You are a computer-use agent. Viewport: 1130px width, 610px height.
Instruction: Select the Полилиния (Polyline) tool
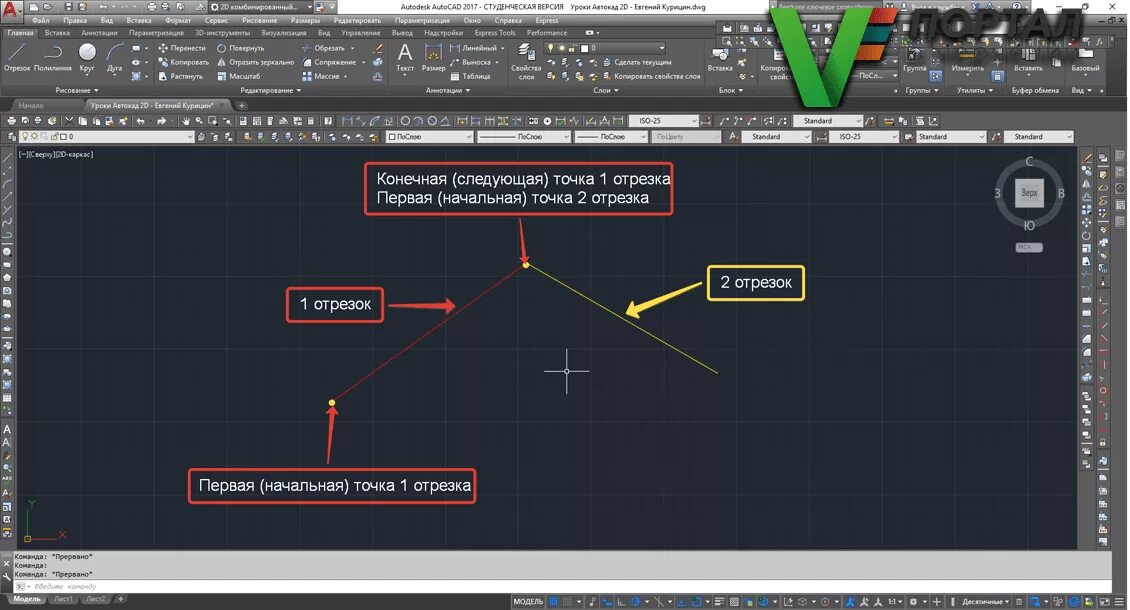pos(53,58)
